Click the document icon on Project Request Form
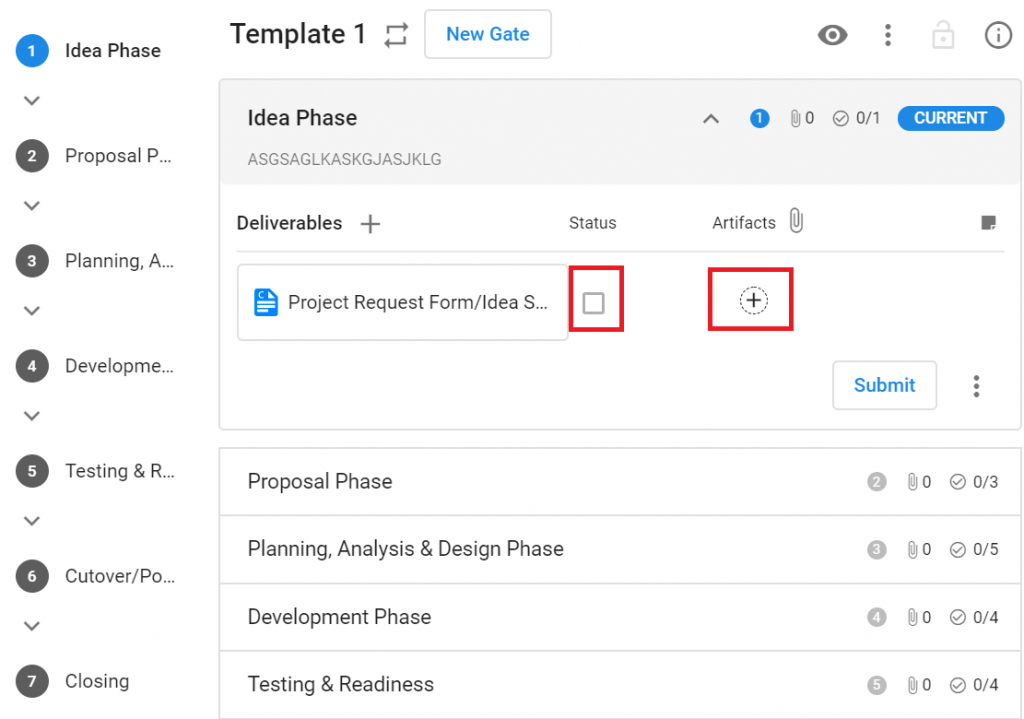The width and height of the screenshot is (1024, 719). pos(265,301)
